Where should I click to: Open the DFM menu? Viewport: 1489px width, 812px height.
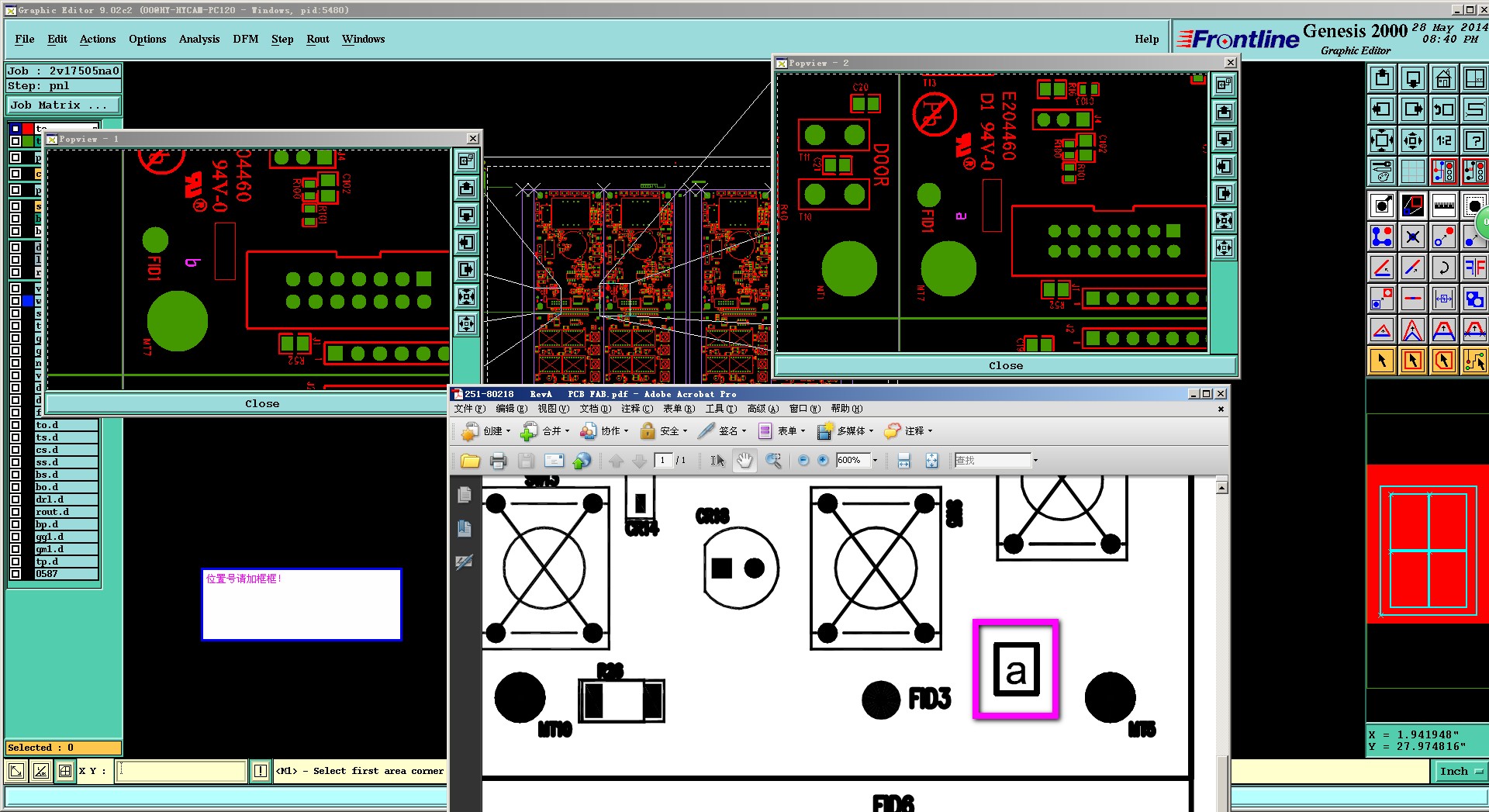click(x=246, y=40)
